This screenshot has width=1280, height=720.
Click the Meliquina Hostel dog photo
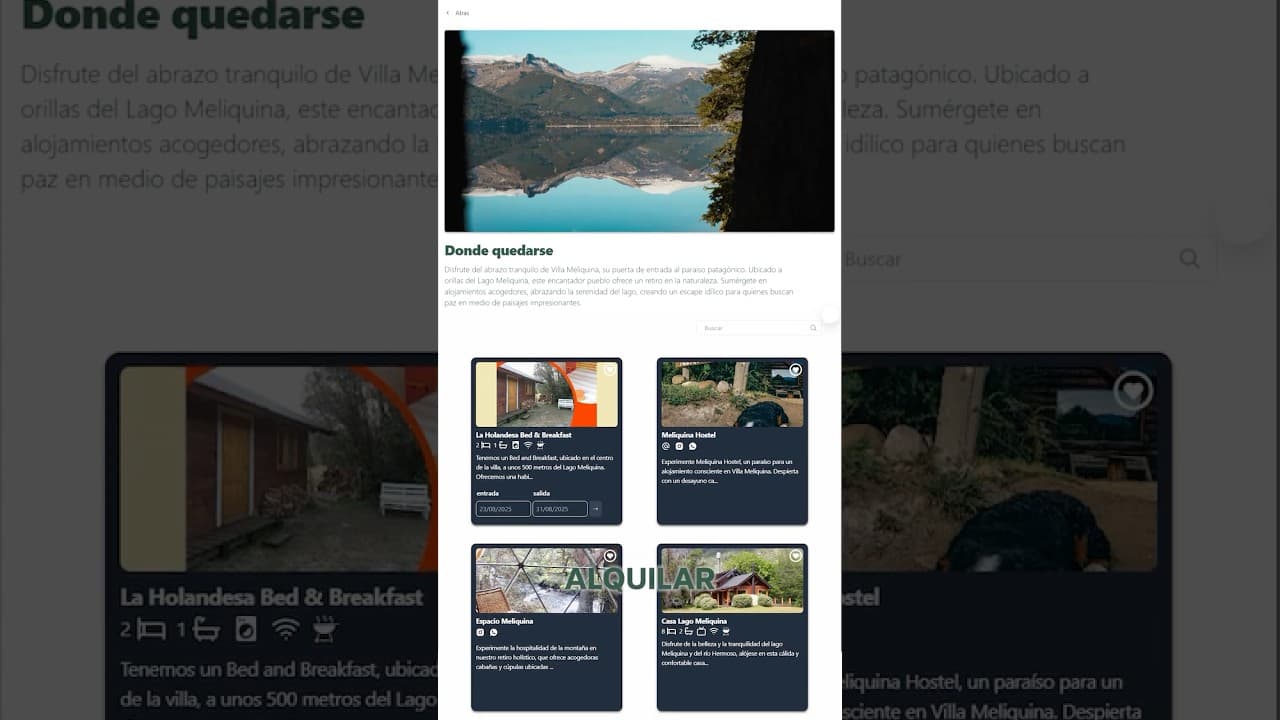coord(732,394)
